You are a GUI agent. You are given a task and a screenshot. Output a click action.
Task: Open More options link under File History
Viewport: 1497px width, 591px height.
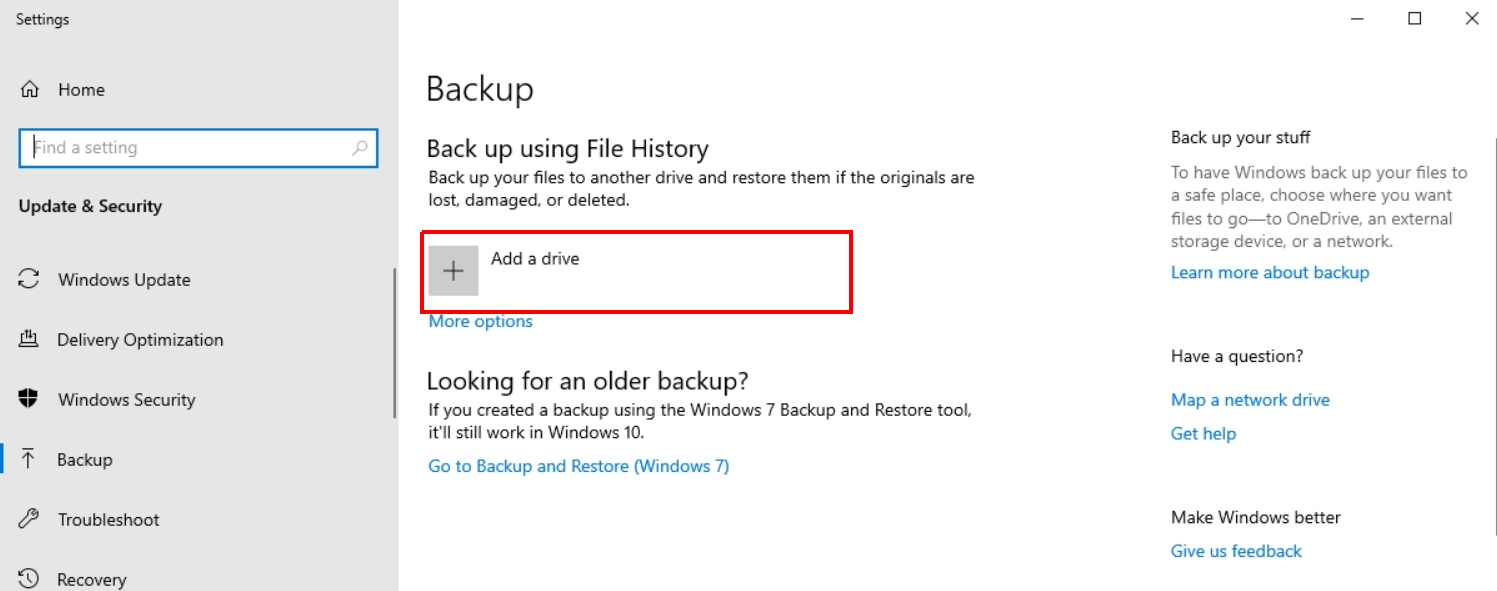coord(480,322)
